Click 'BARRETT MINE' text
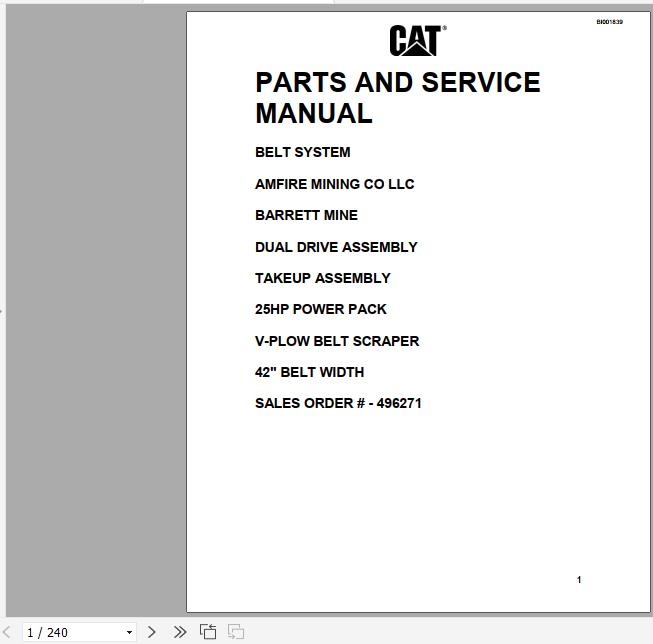The height and width of the screenshot is (644, 653). click(x=307, y=215)
